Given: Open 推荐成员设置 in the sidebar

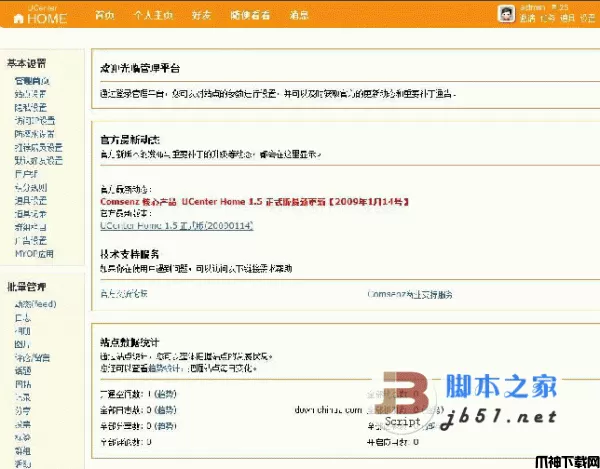Looking at the screenshot, I should pos(39,148).
